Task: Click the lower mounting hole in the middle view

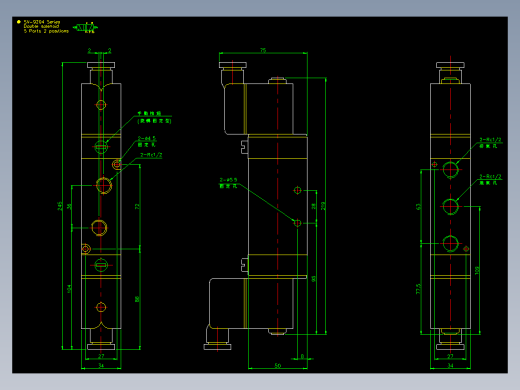Action: 297,223
